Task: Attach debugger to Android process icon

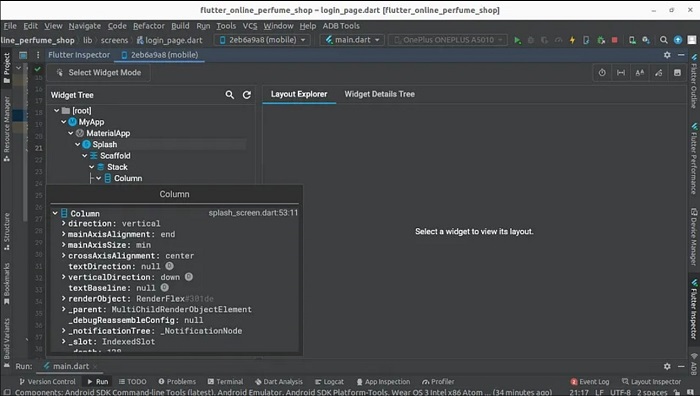Action: tap(601, 40)
